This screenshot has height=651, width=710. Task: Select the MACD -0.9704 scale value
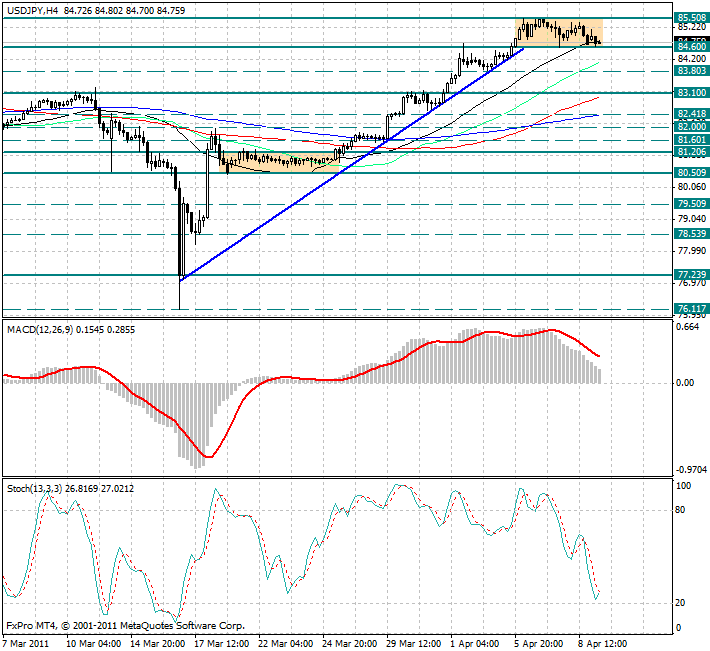690,469
